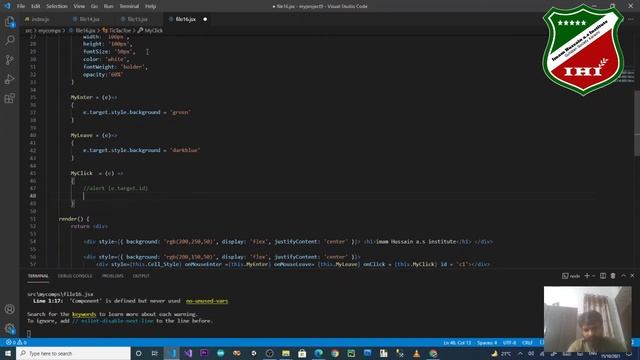Screen dimensions: 640x360
Task: Open the launch profile dropdown next to the plus
Action: pyautogui.click(x=593, y=276)
